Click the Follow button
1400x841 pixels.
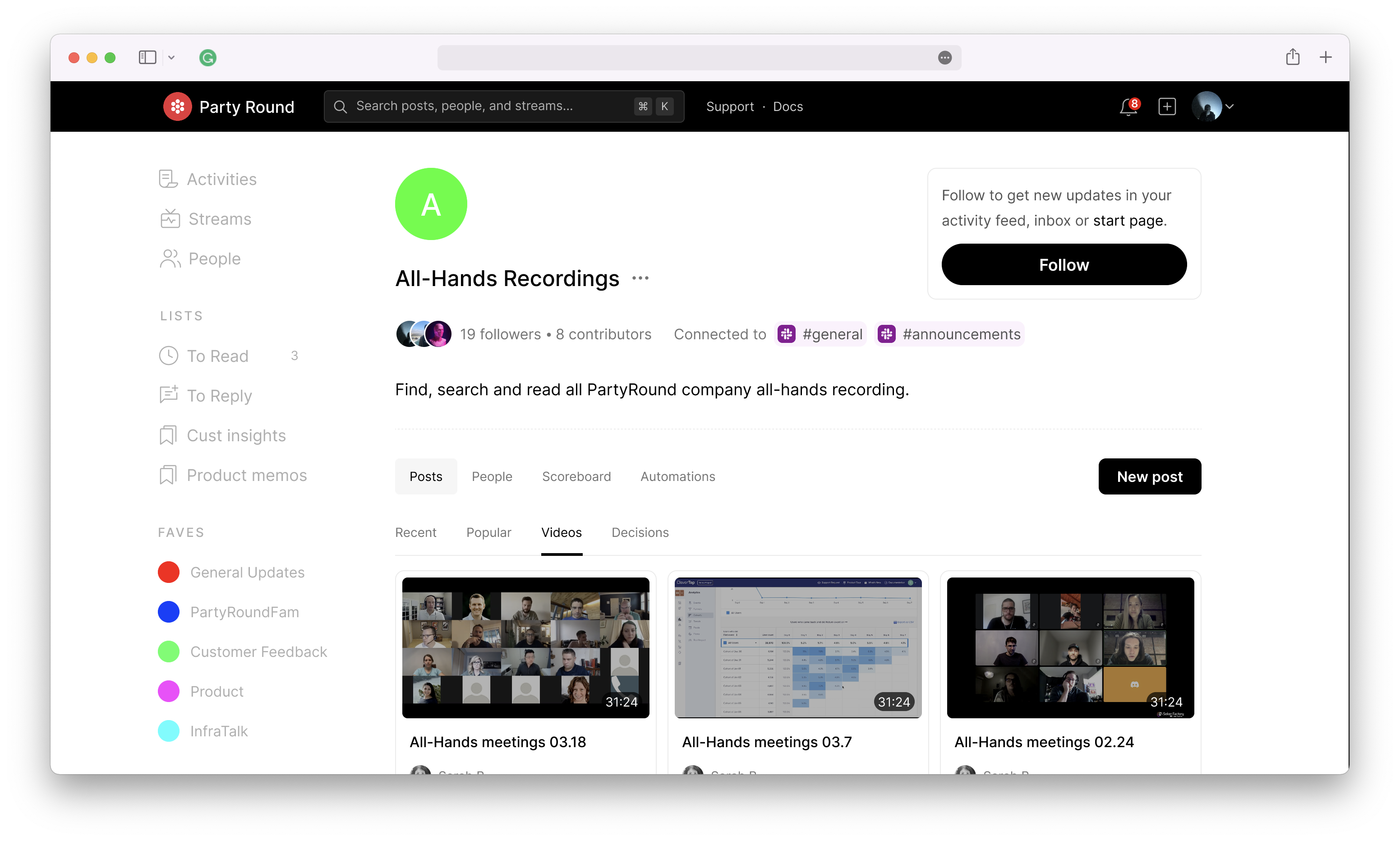click(1064, 265)
